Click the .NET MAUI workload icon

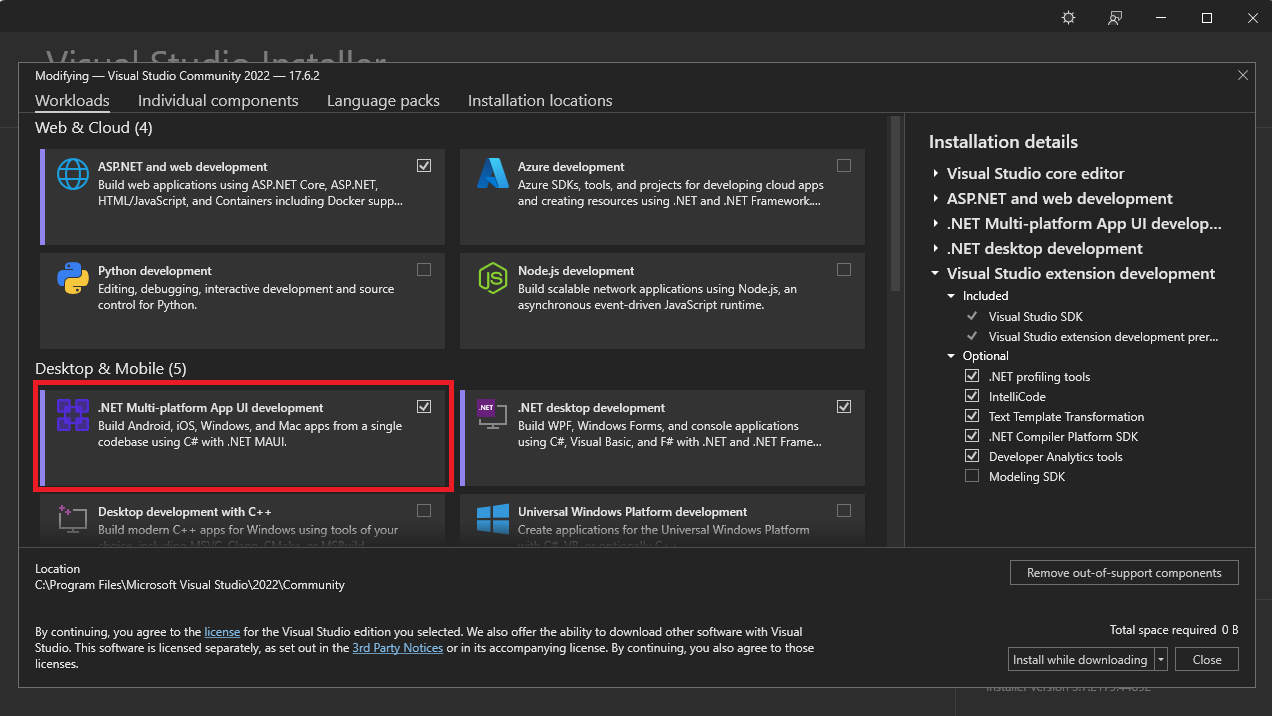(x=73, y=415)
